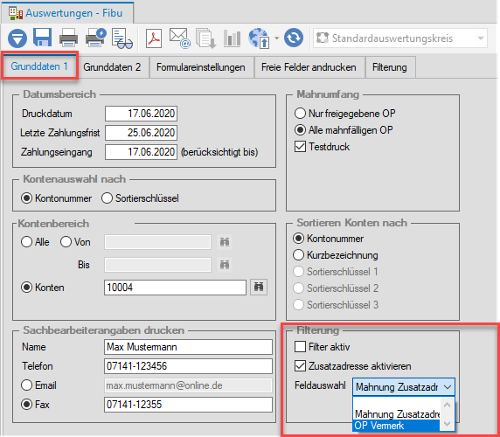The width and height of the screenshot is (500, 437).
Task: Open the small arrow next to globe icon
Action: 276,38
